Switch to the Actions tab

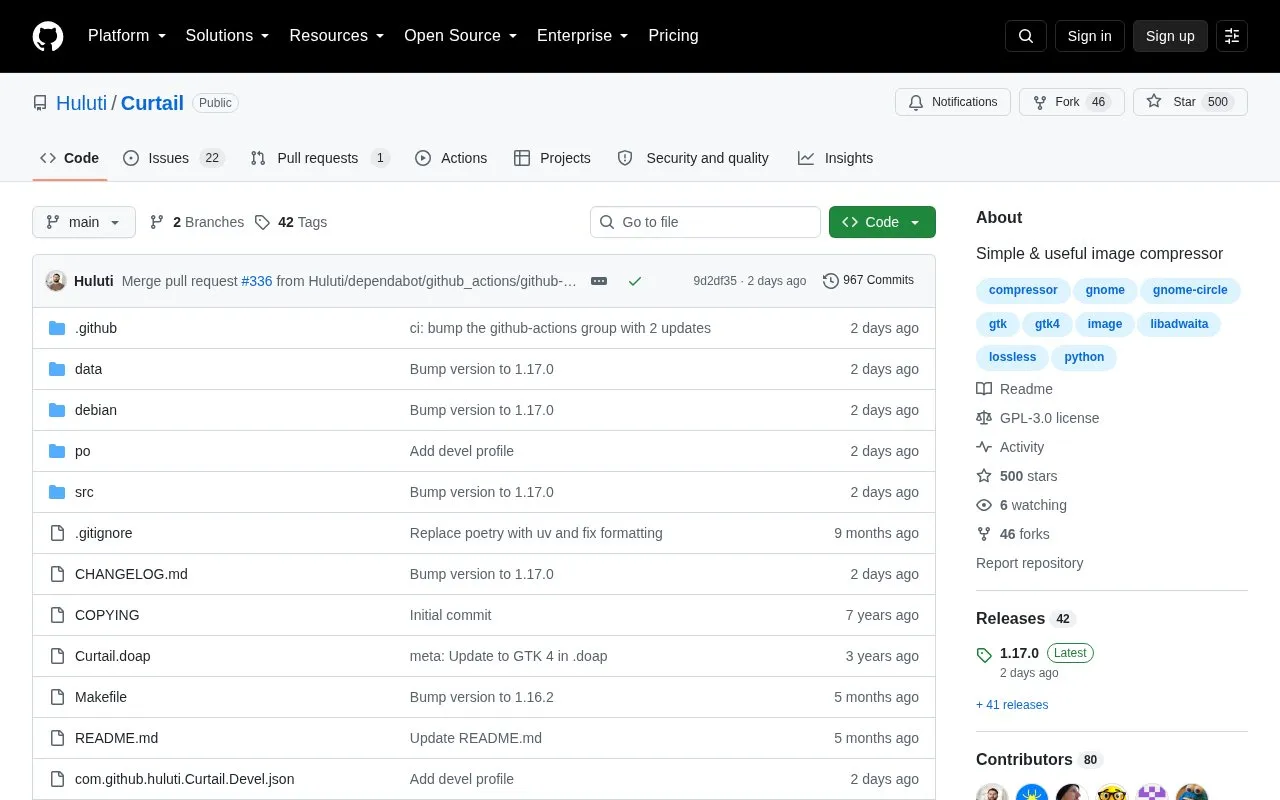coord(451,158)
